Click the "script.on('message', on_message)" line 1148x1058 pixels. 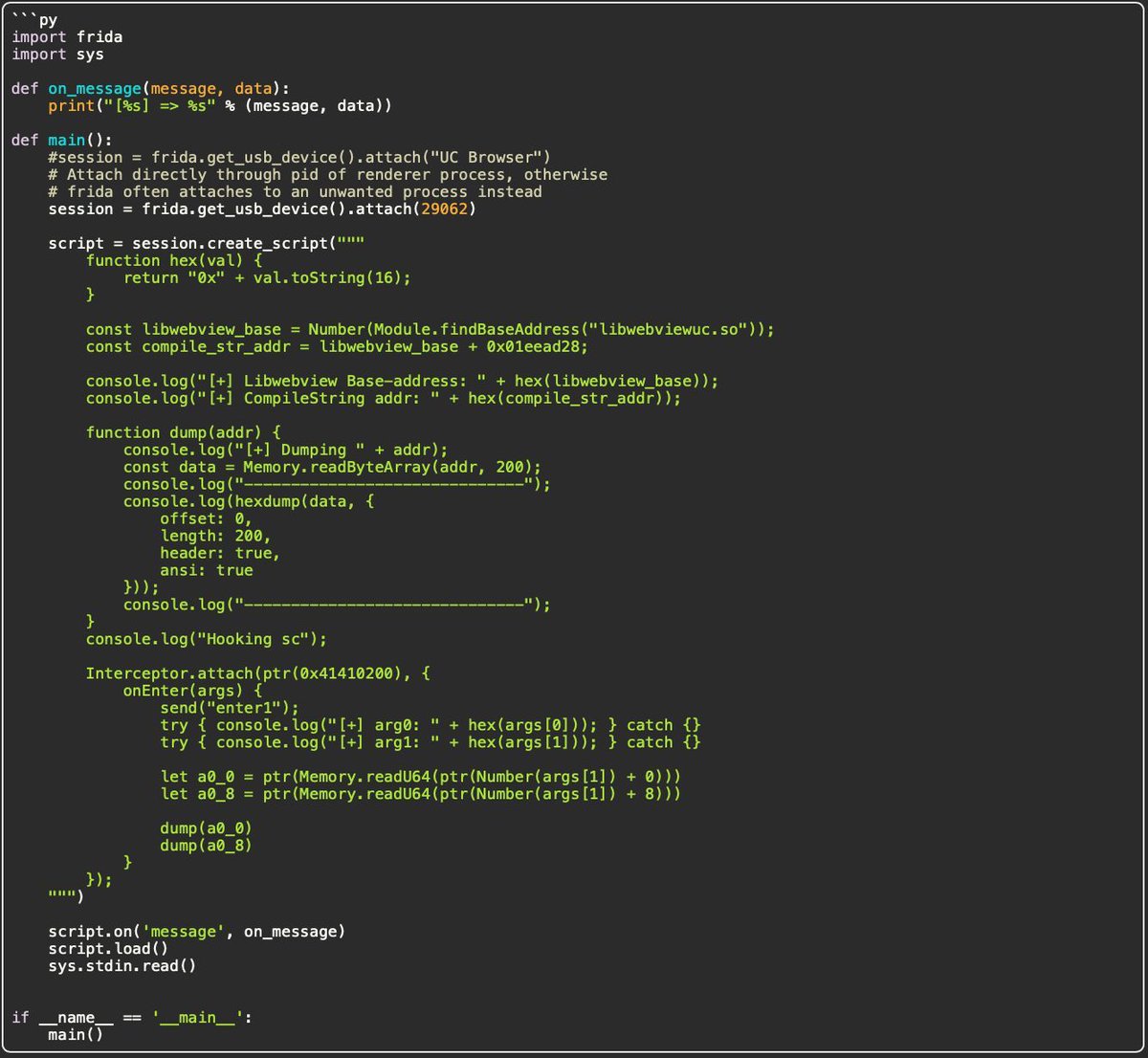tap(197, 932)
